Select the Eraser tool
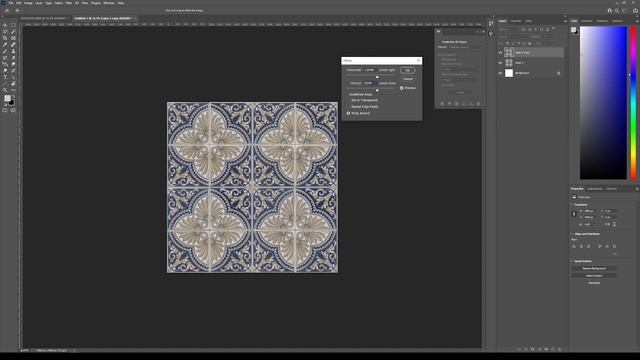 pos(13,58)
